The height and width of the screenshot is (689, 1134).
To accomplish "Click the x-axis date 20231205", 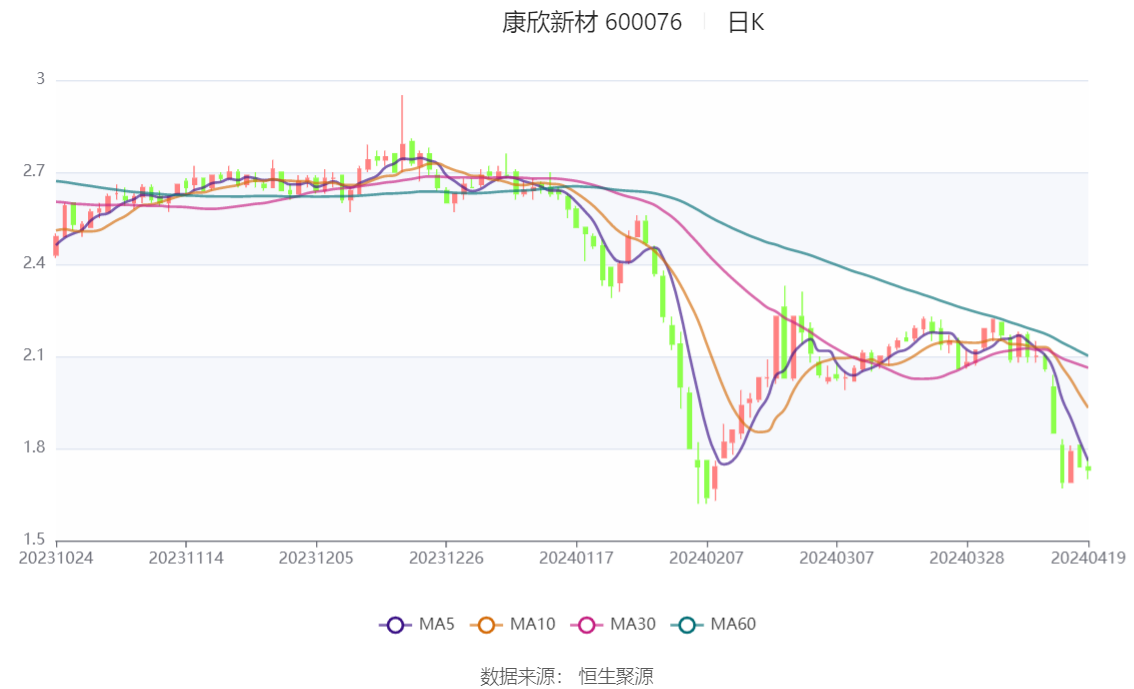I will coord(316,558).
